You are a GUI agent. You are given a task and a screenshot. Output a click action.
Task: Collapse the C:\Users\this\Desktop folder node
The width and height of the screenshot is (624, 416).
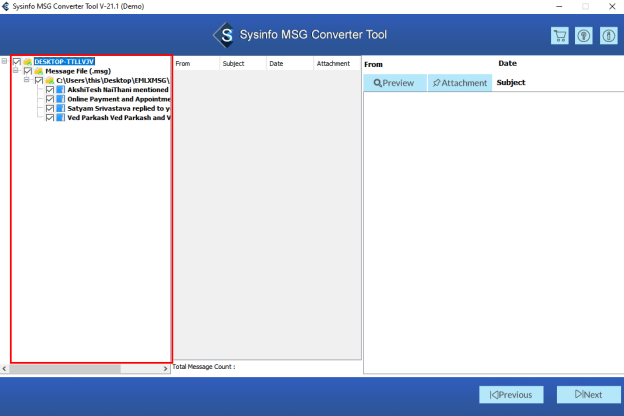click(27, 80)
